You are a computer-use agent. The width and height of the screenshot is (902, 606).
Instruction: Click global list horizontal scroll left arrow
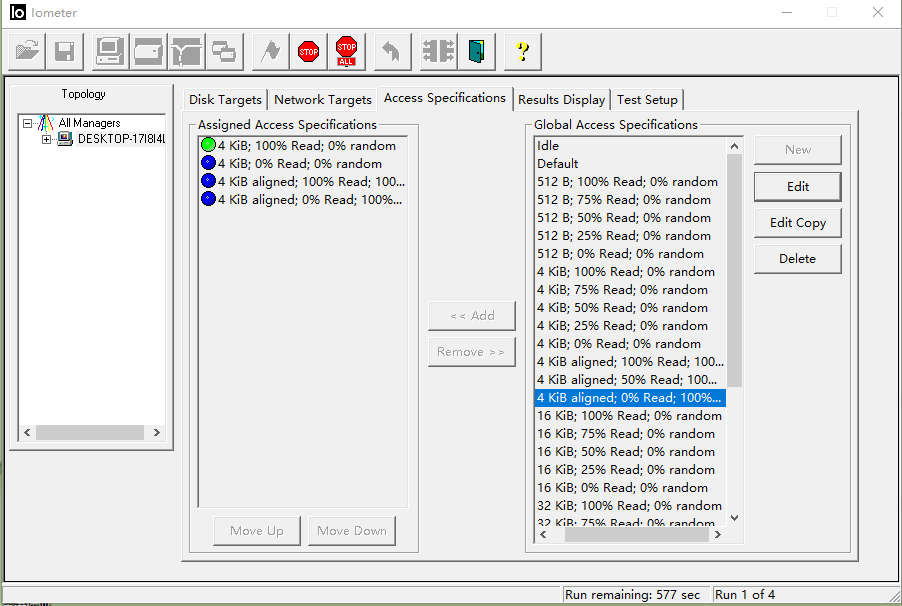[543, 535]
